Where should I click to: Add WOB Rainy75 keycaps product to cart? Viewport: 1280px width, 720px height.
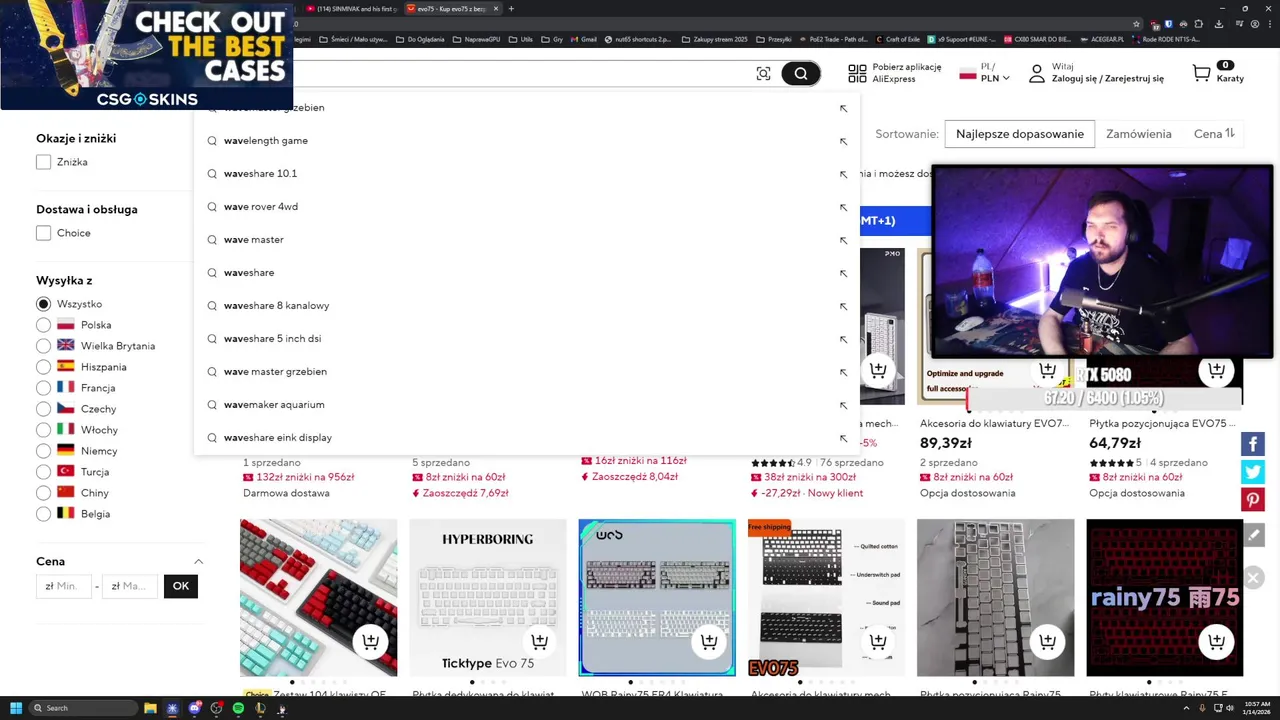(x=709, y=641)
